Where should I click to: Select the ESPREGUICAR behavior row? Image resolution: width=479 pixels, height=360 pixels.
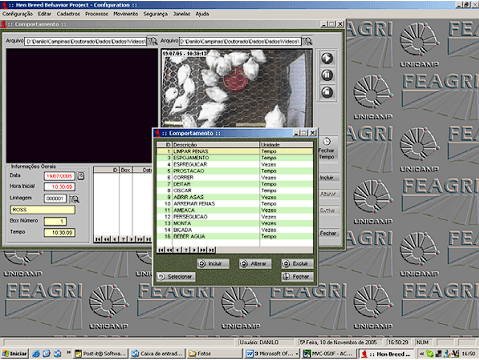(x=235, y=164)
